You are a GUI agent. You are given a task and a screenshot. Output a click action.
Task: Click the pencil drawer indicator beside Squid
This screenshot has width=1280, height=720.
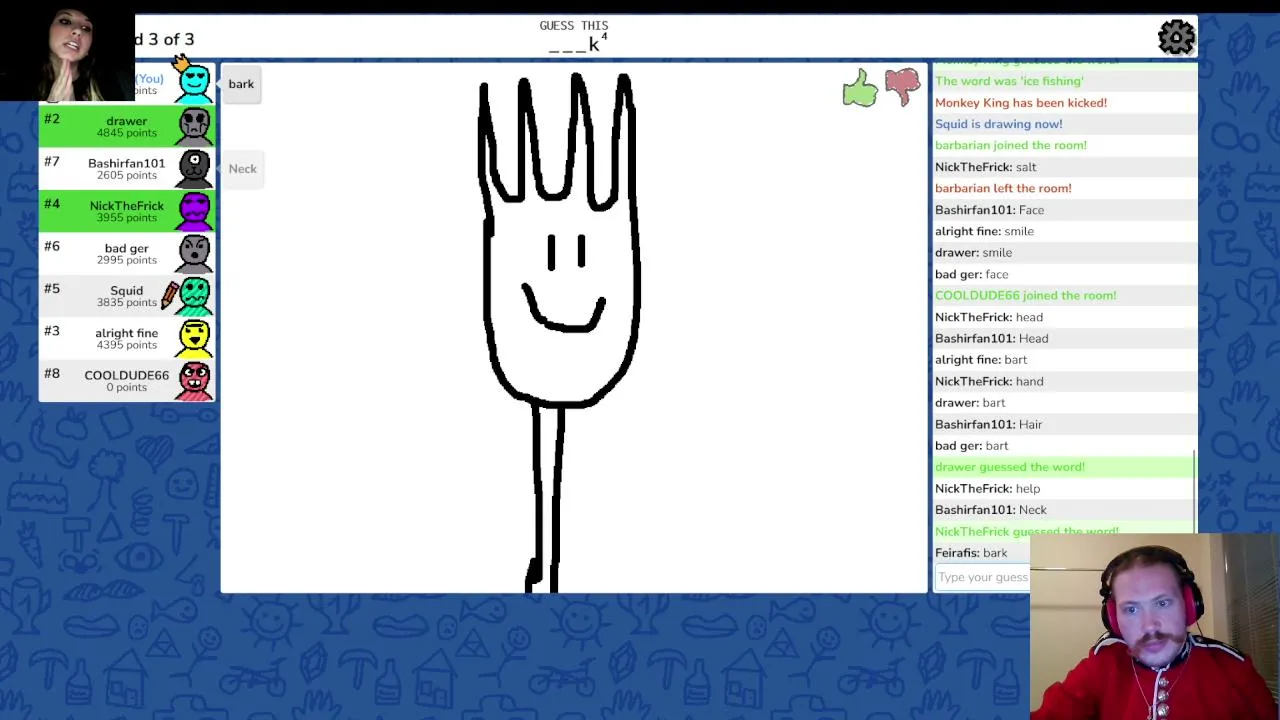coord(170,295)
